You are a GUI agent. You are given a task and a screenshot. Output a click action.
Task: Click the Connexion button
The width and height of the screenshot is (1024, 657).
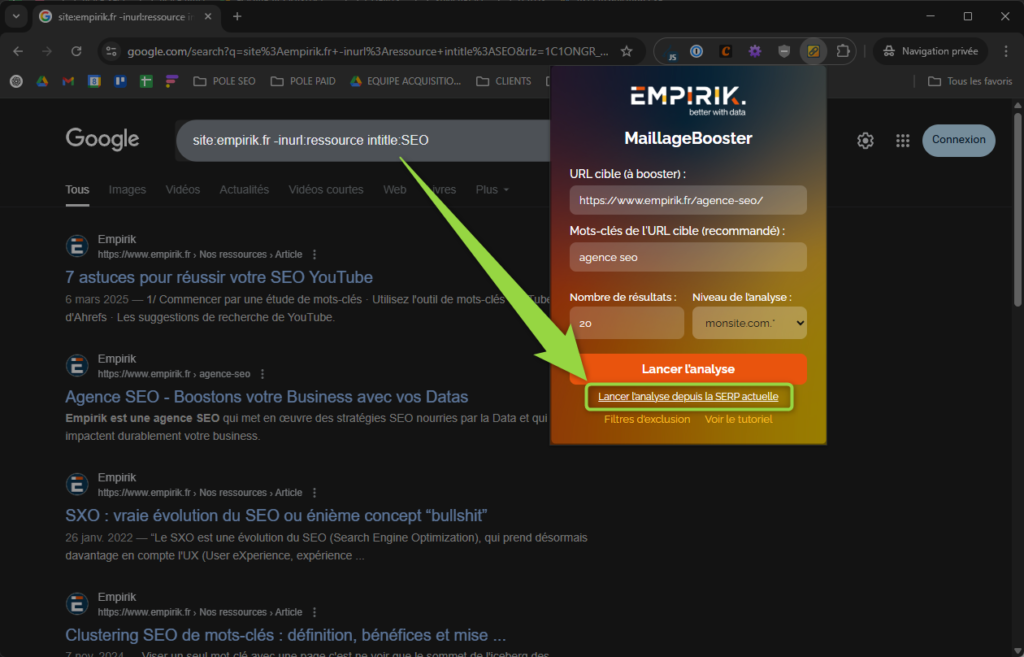[x=959, y=140]
